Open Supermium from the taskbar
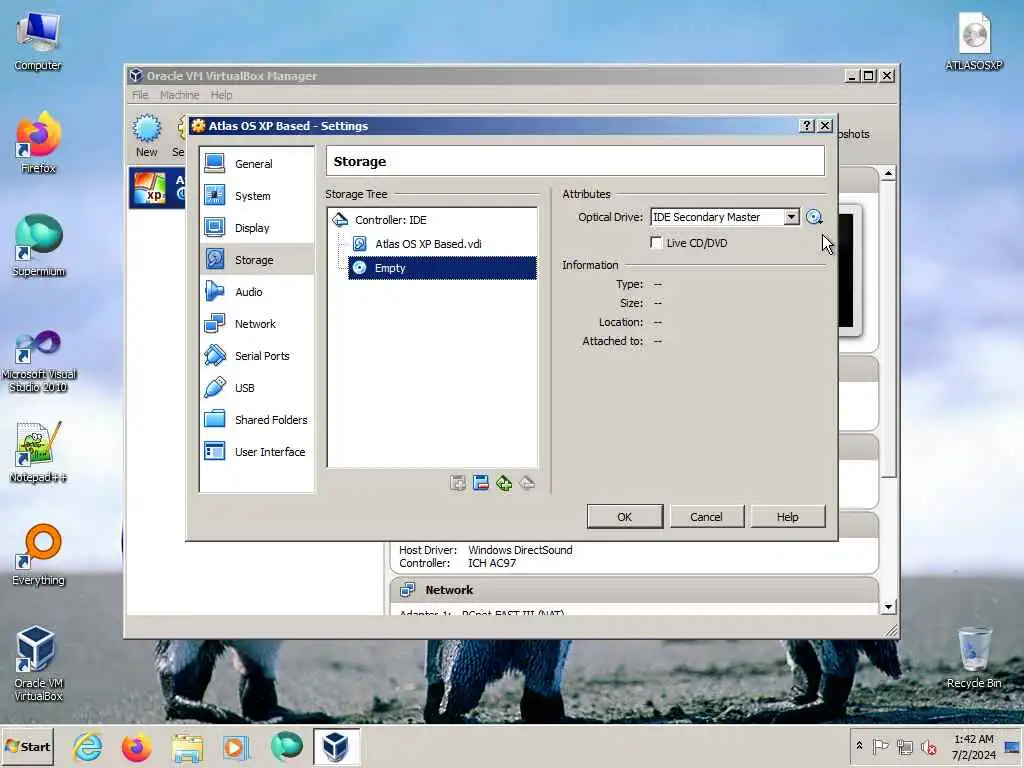 click(286, 747)
